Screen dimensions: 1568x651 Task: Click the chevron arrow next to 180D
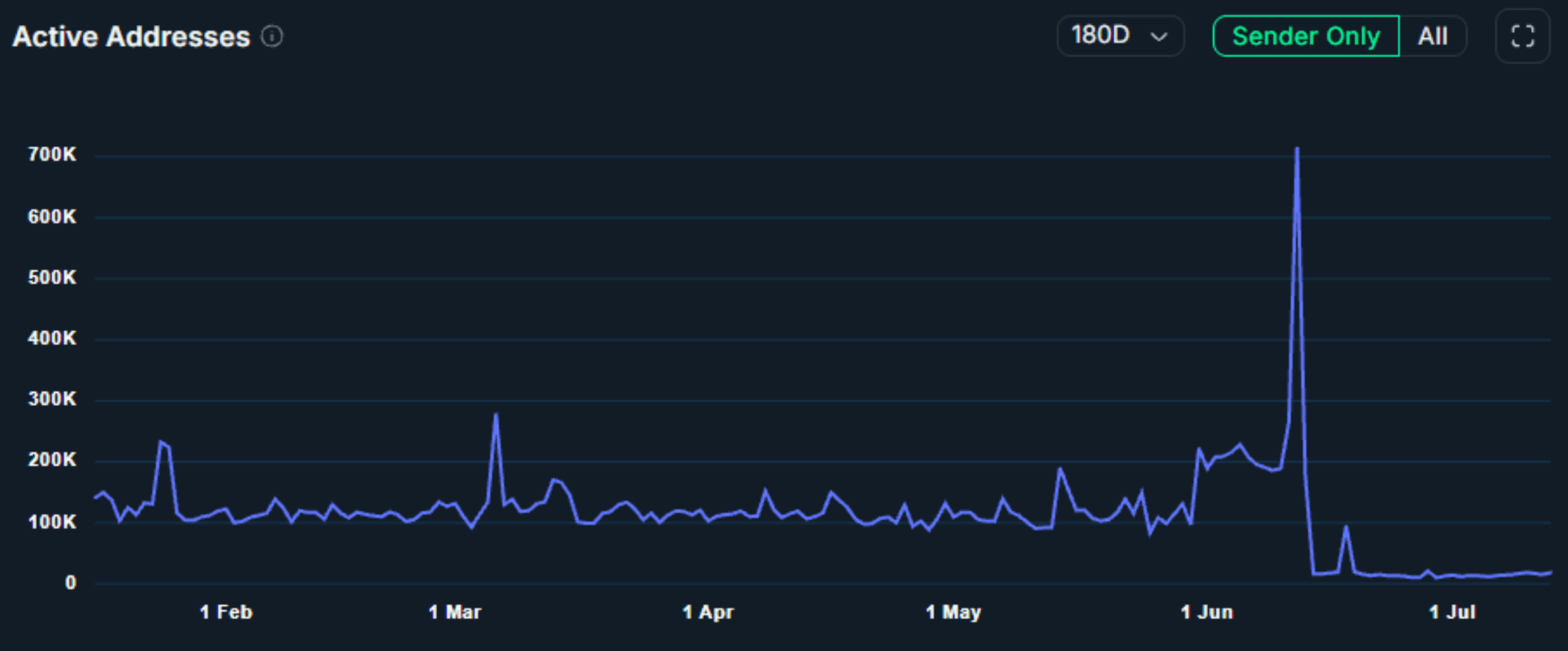point(1159,36)
